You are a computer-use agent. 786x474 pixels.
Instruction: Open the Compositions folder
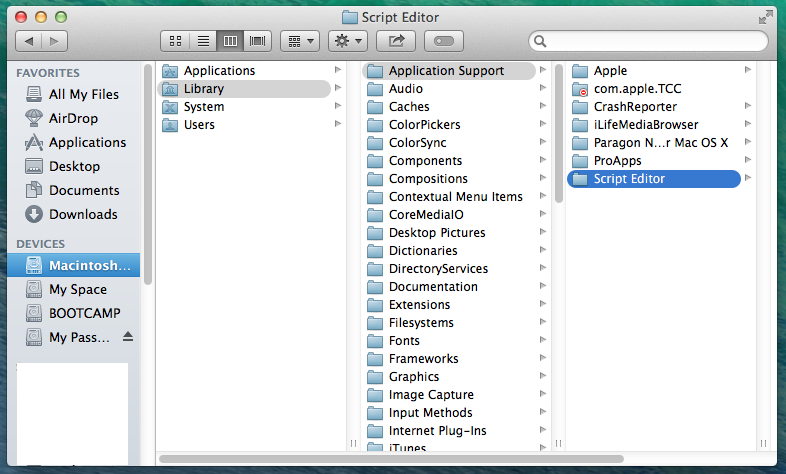pos(449,179)
